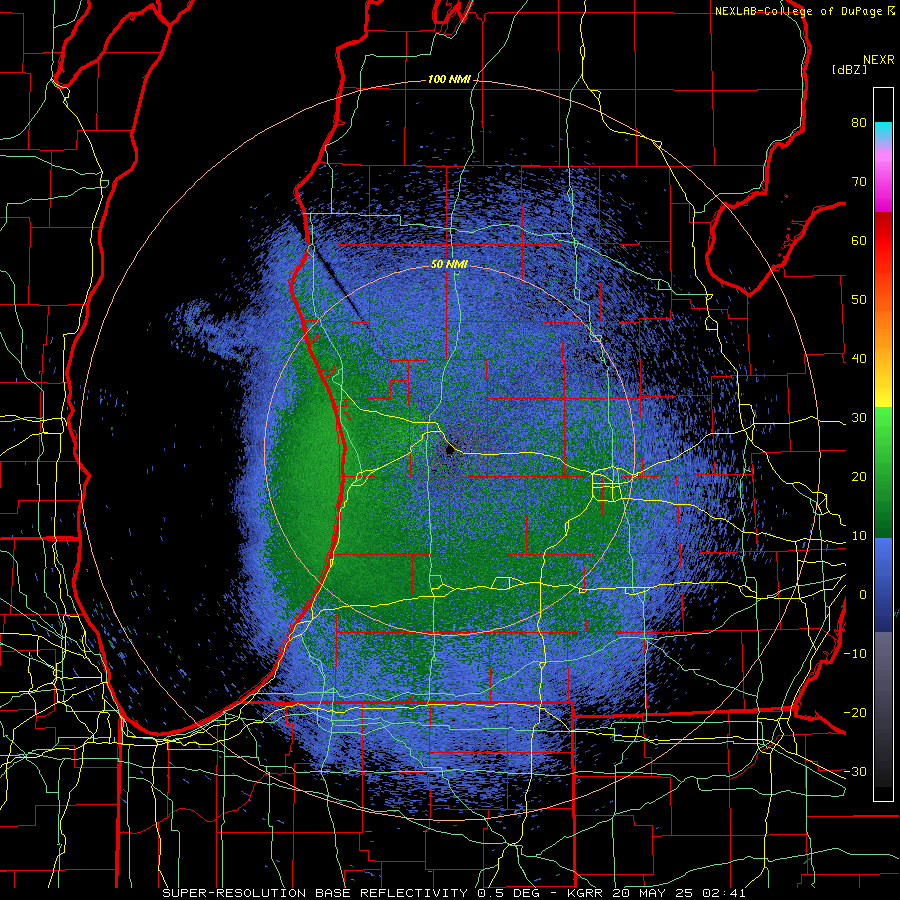
Task: Click the 50 dBZ scale value
Action: point(859,300)
